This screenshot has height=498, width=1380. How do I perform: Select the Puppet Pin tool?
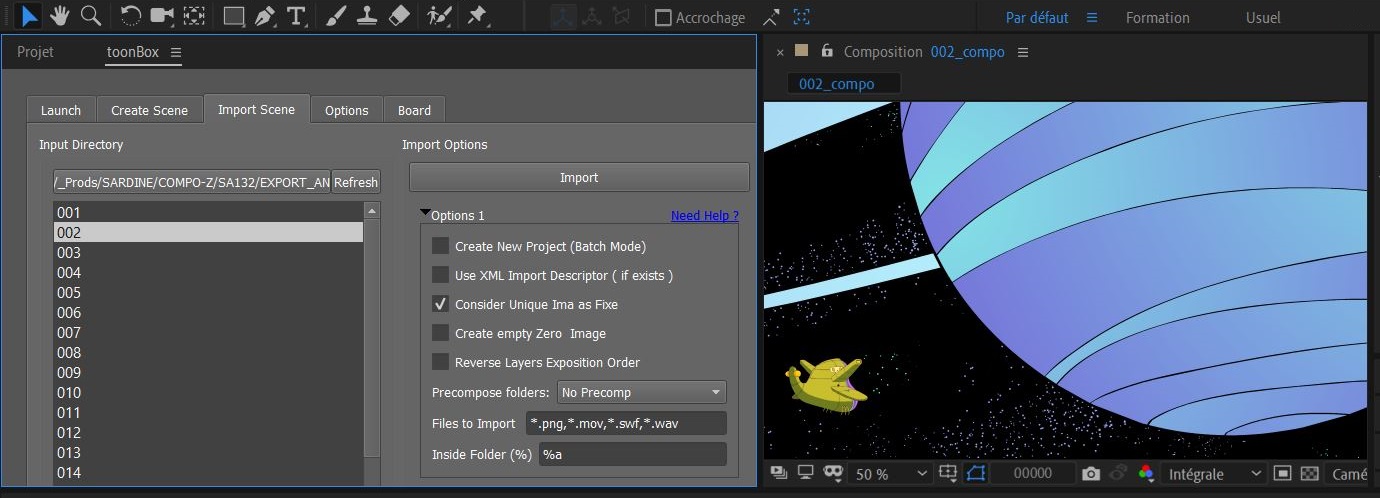(477, 16)
